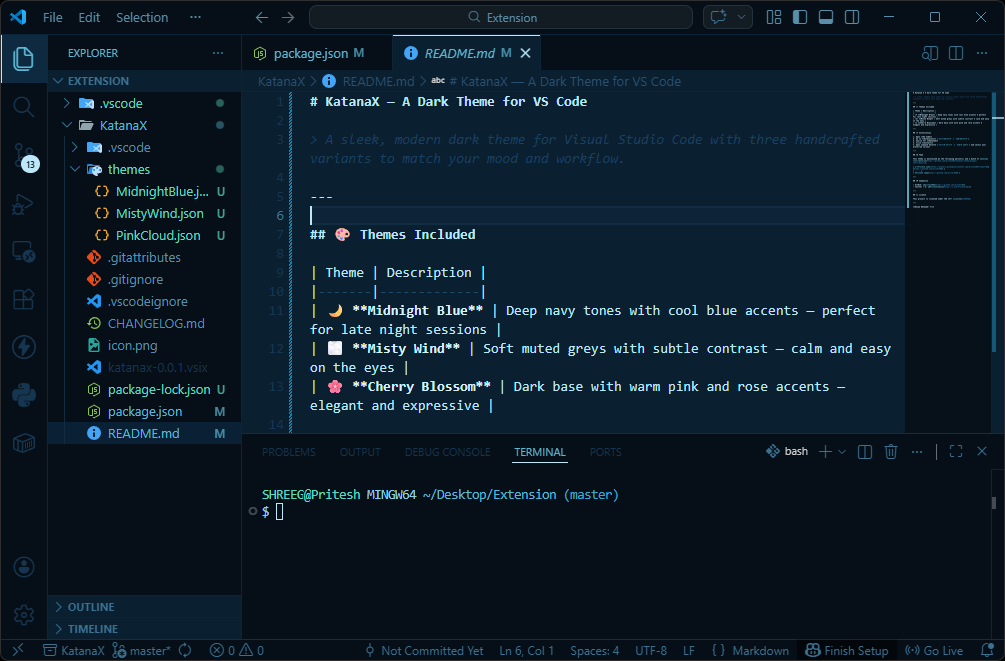
Task: Split the terminal pane
Action: (865, 452)
